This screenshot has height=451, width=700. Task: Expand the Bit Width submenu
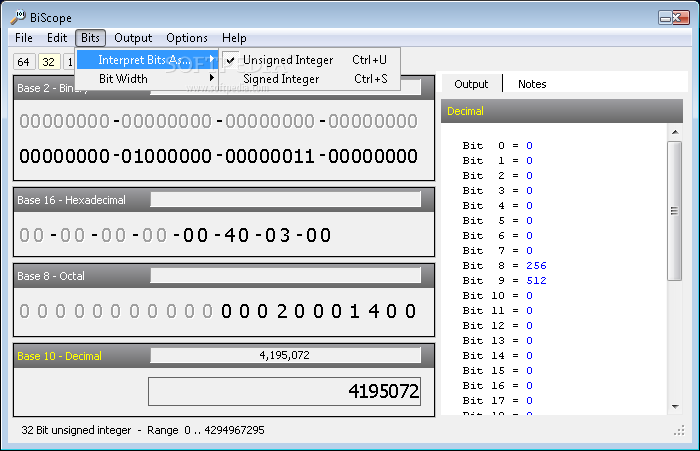[x=147, y=79]
